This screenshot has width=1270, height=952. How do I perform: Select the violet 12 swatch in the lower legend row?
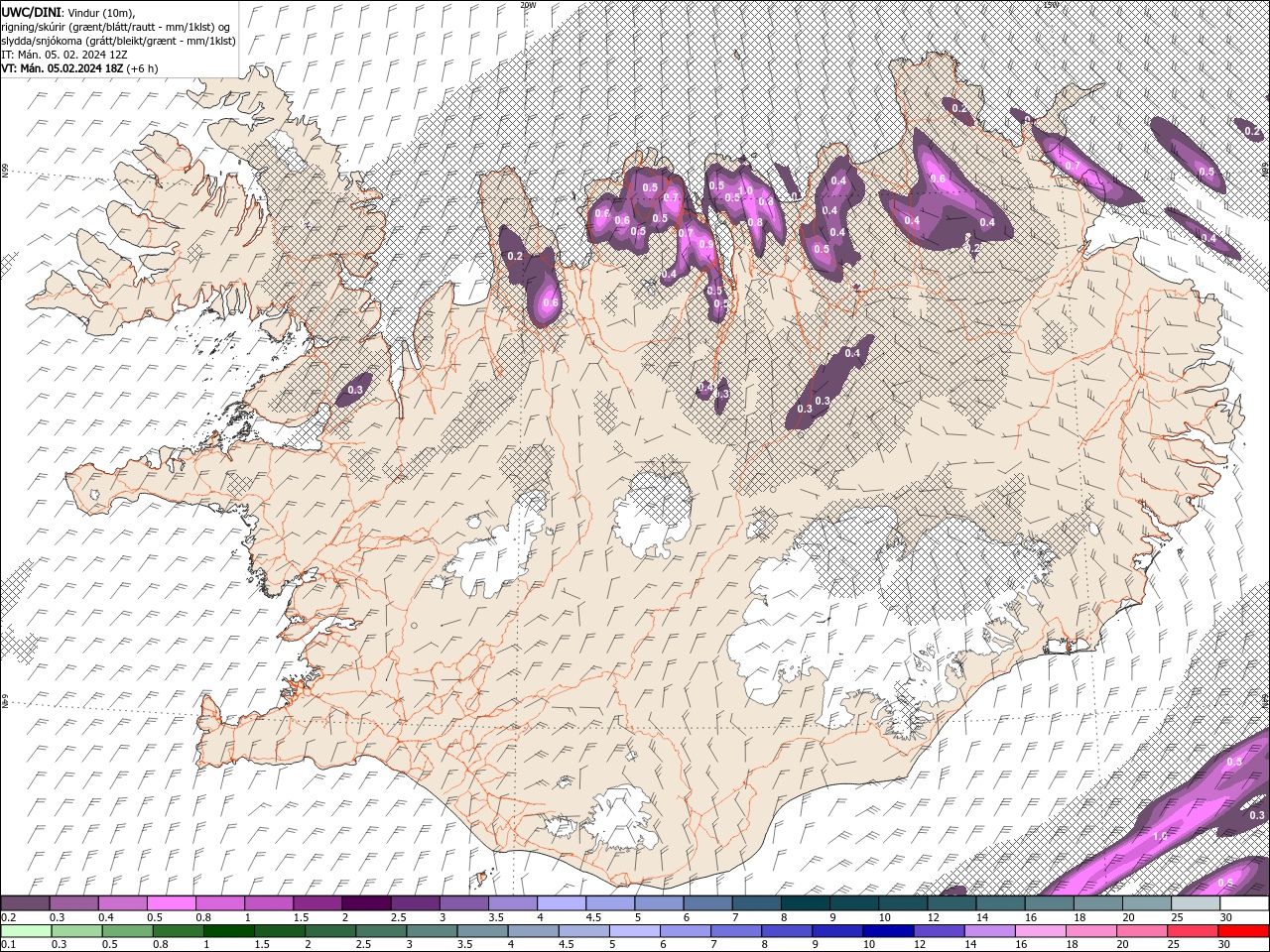939,931
